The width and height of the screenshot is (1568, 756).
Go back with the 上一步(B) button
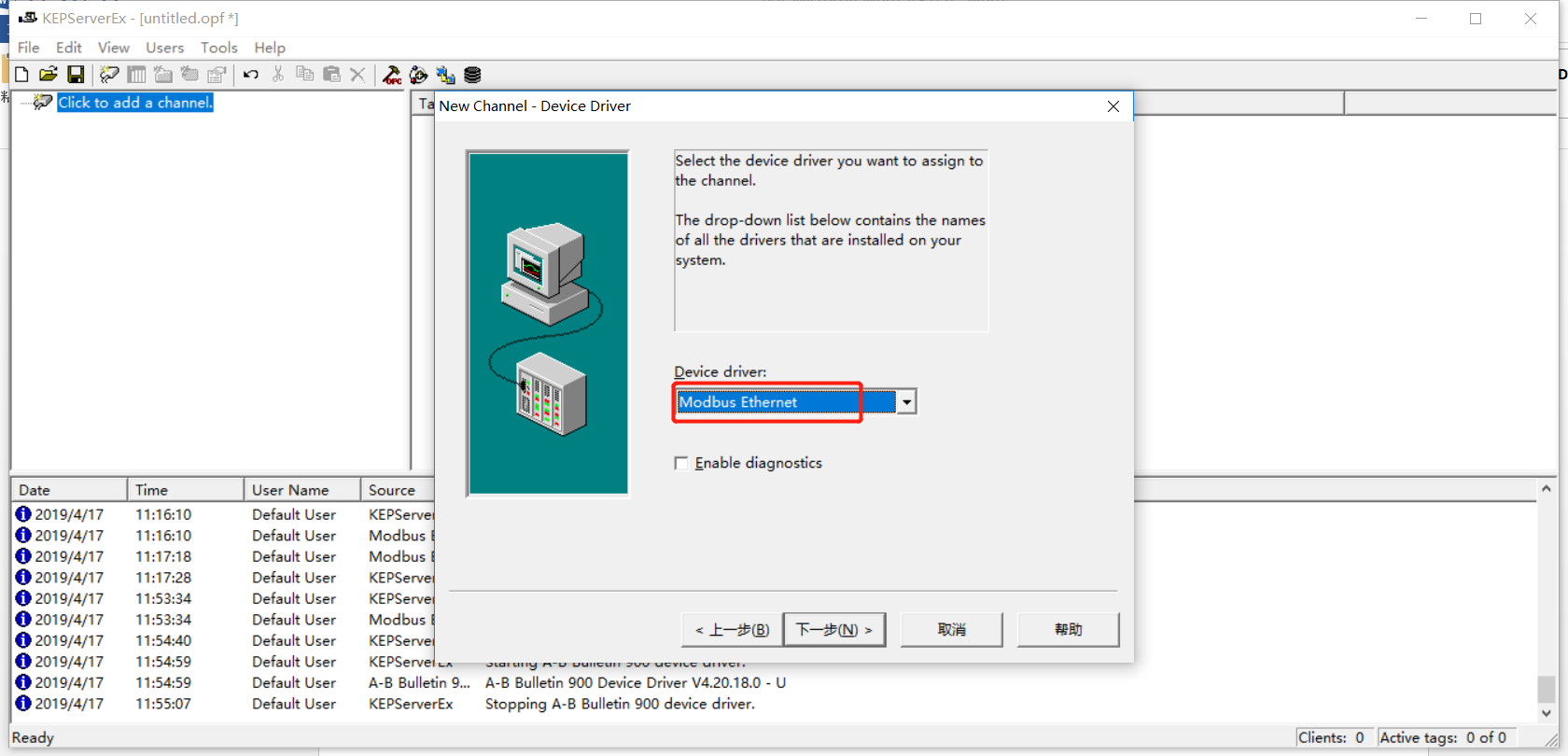pos(732,630)
